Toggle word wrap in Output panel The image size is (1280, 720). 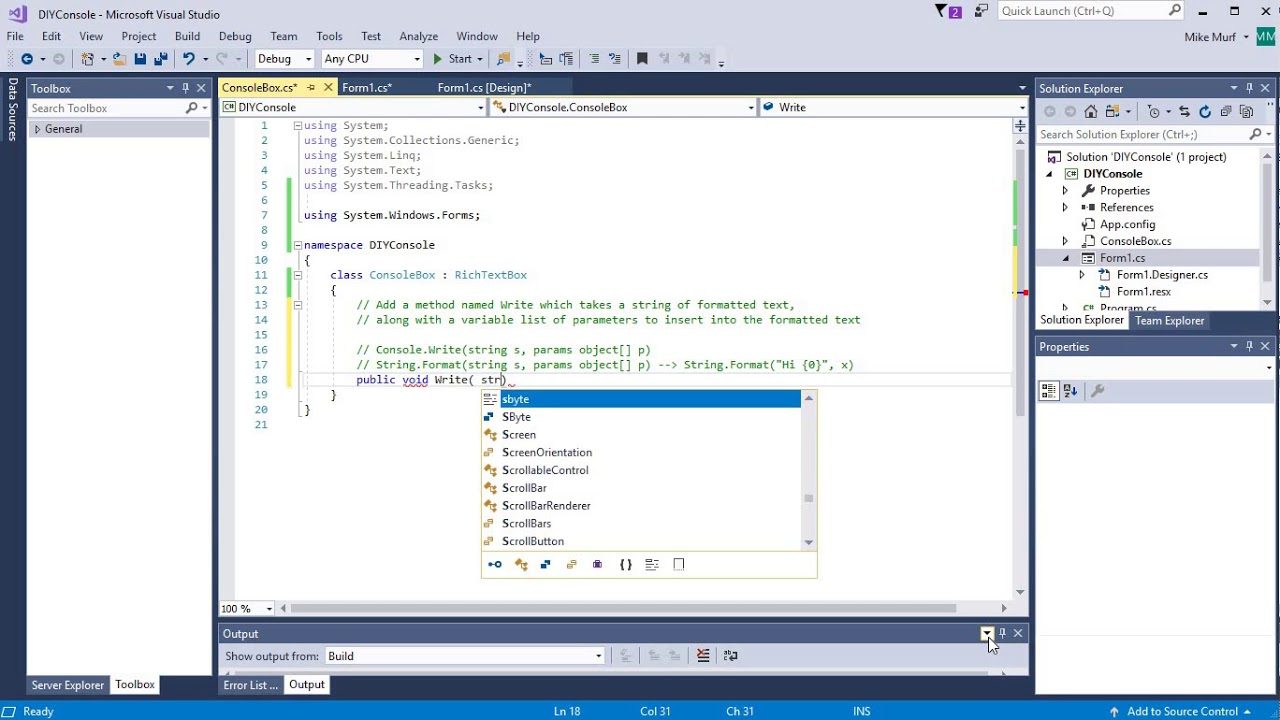[x=731, y=656]
